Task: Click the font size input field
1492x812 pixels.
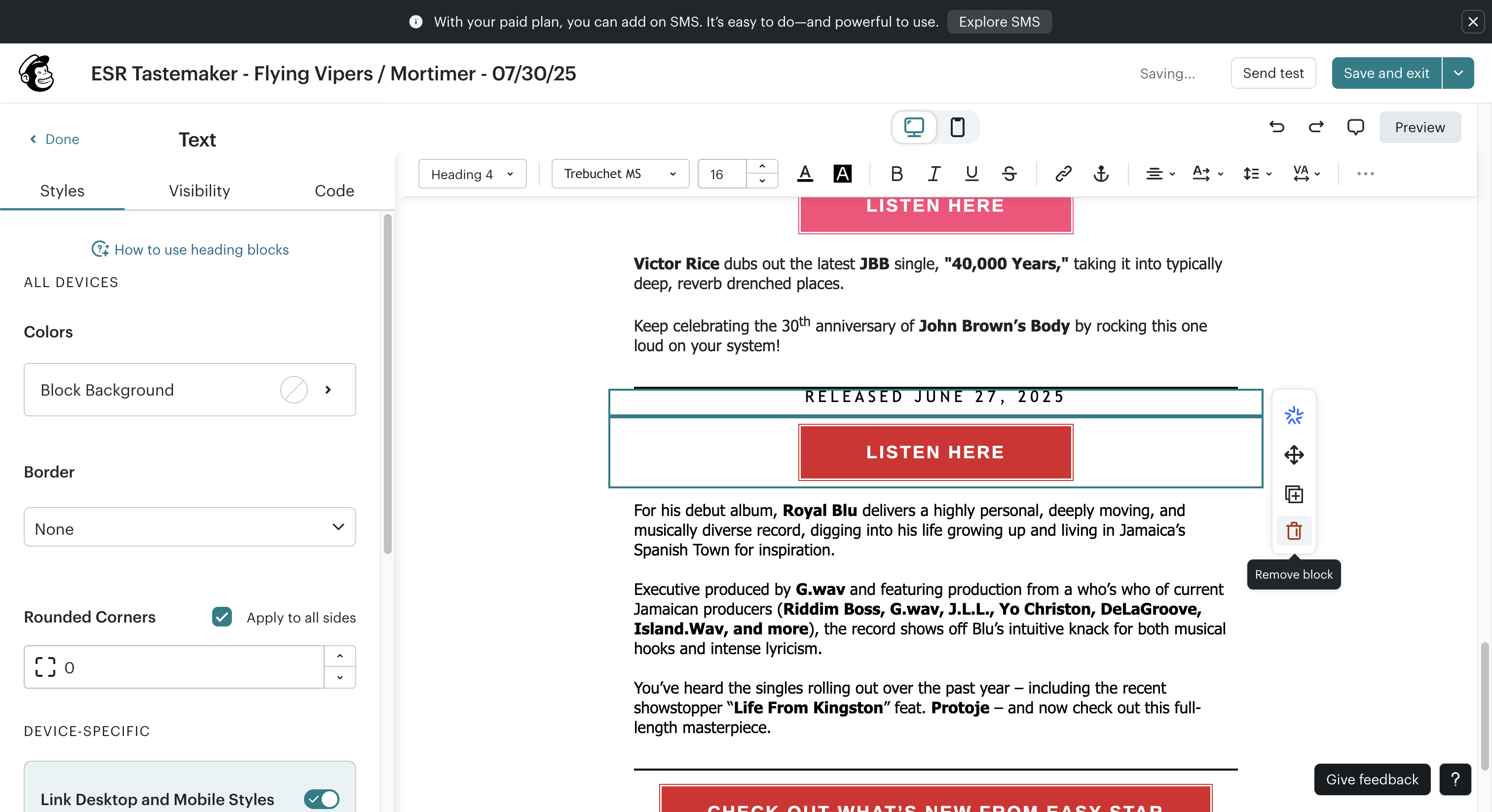Action: click(722, 174)
